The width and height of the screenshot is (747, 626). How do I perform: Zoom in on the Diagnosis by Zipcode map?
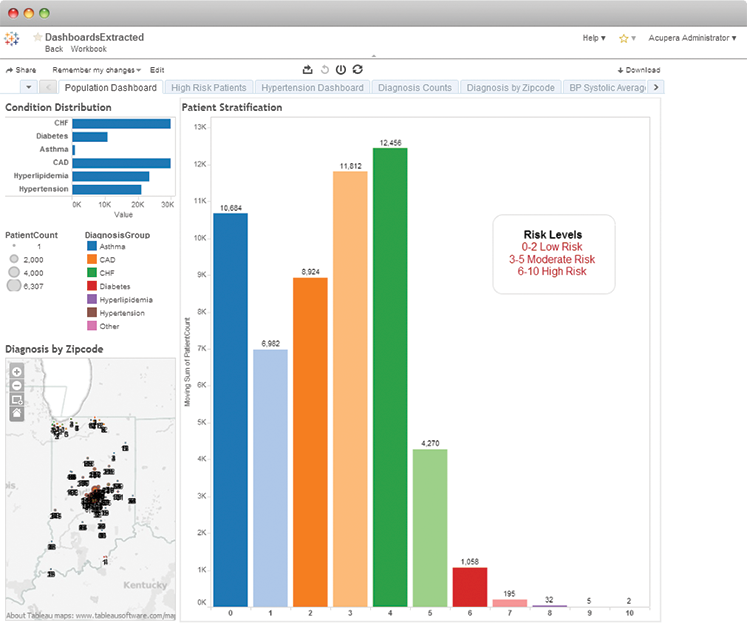coord(16,372)
